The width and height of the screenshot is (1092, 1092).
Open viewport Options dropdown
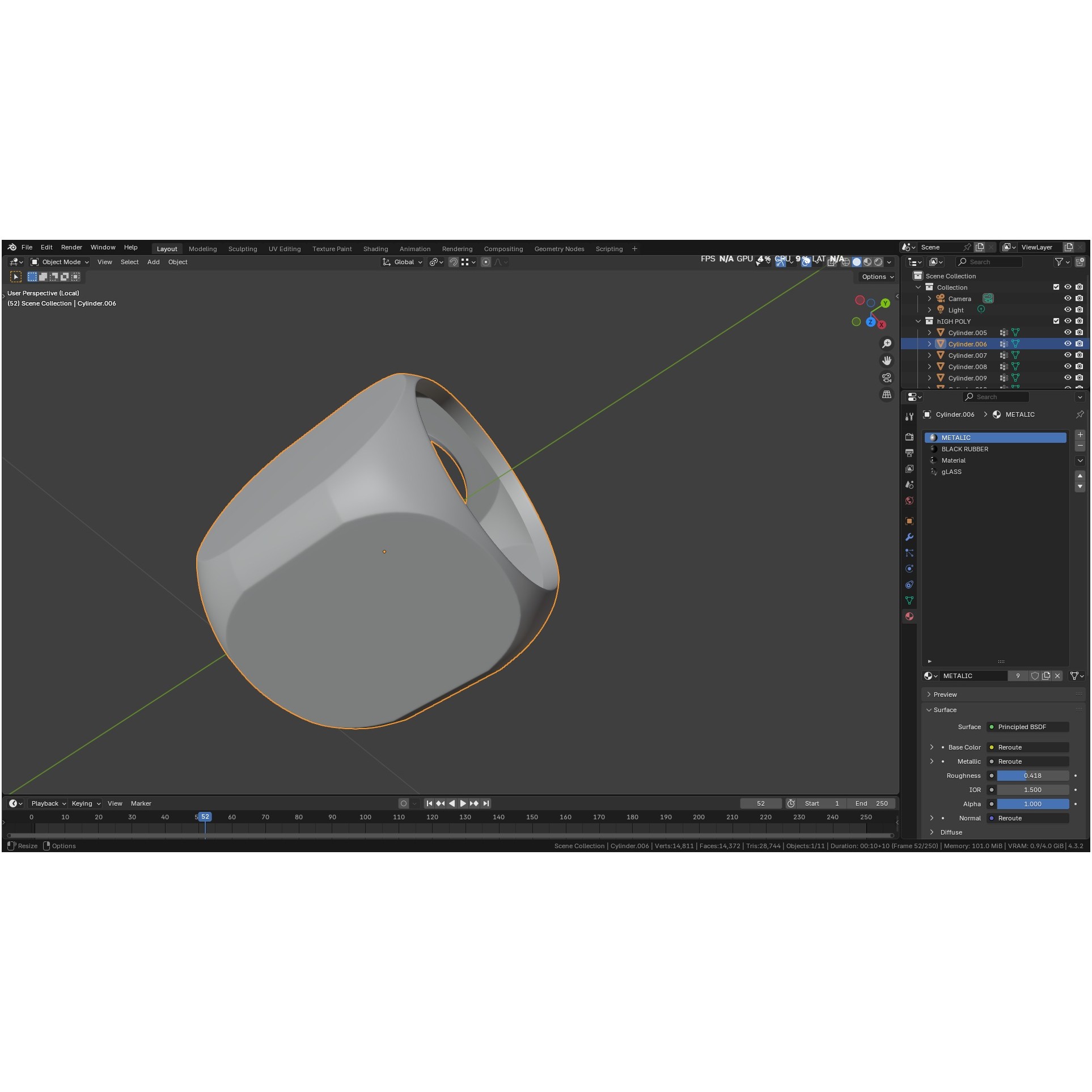pos(877,277)
